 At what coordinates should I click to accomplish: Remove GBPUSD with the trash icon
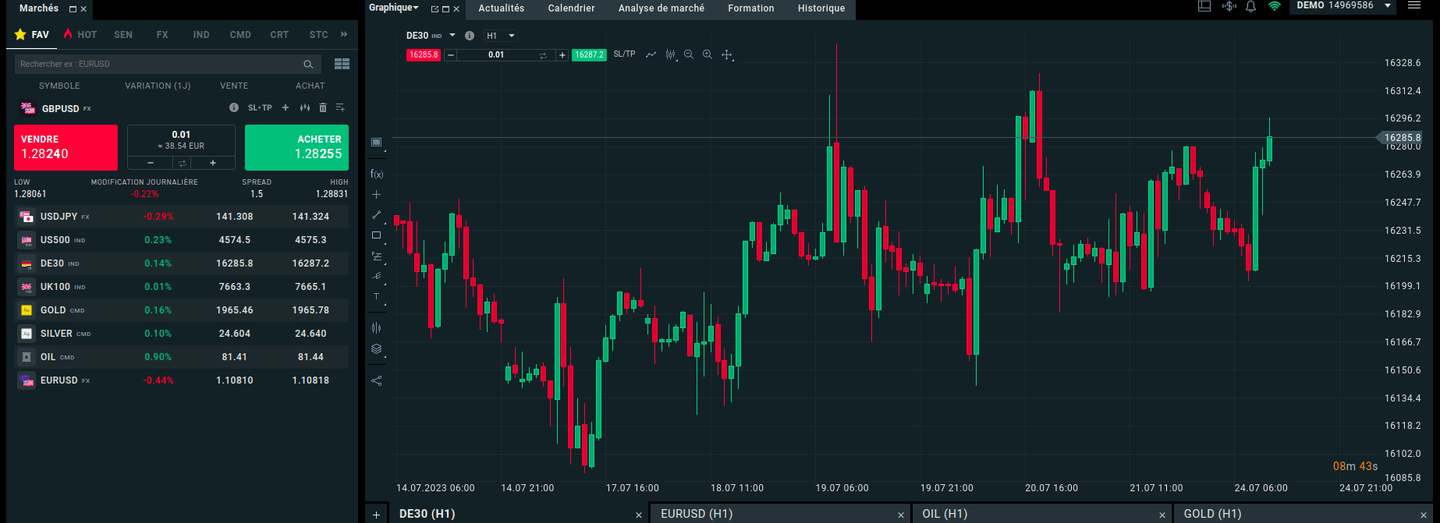coord(322,107)
